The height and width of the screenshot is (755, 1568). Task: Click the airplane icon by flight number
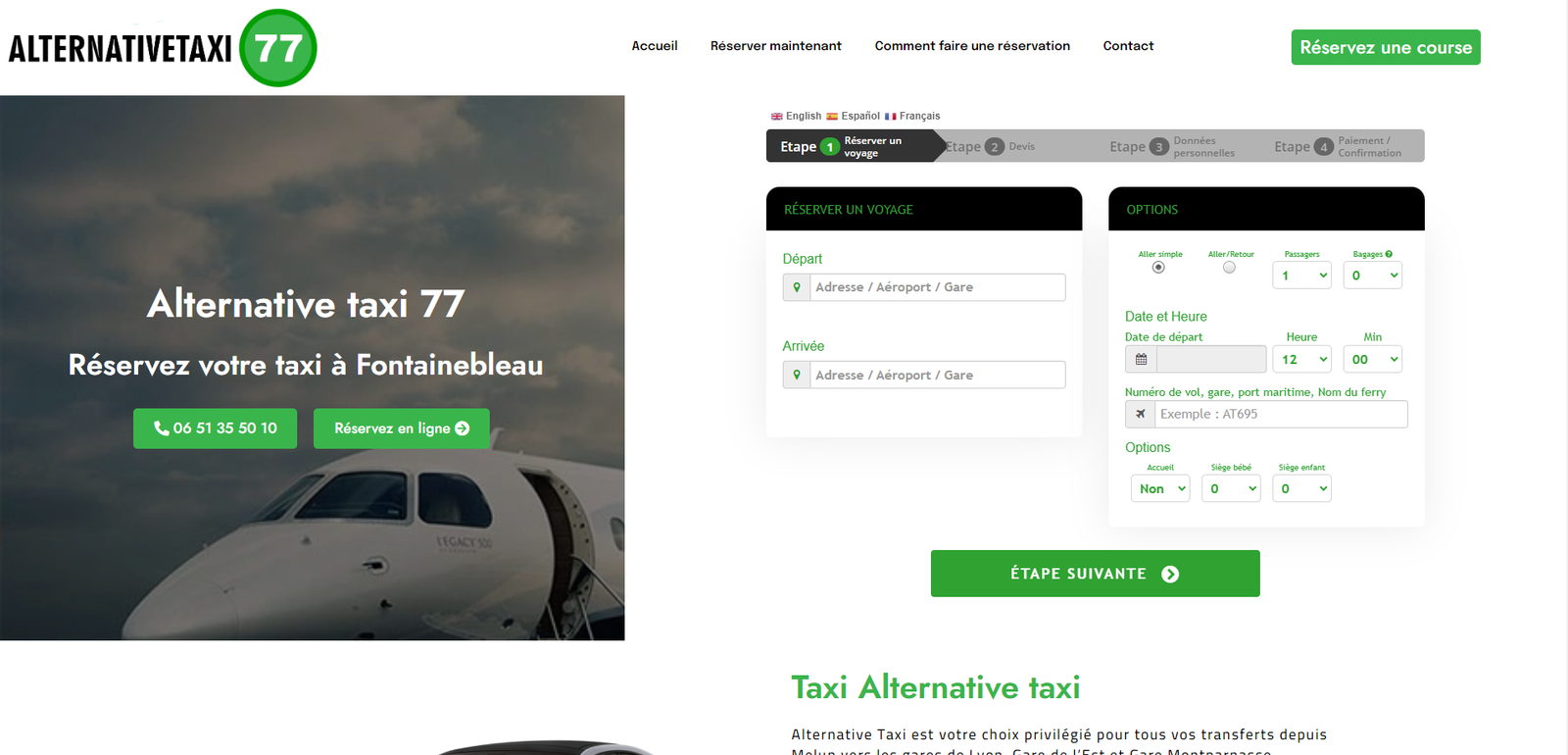[1140, 414]
